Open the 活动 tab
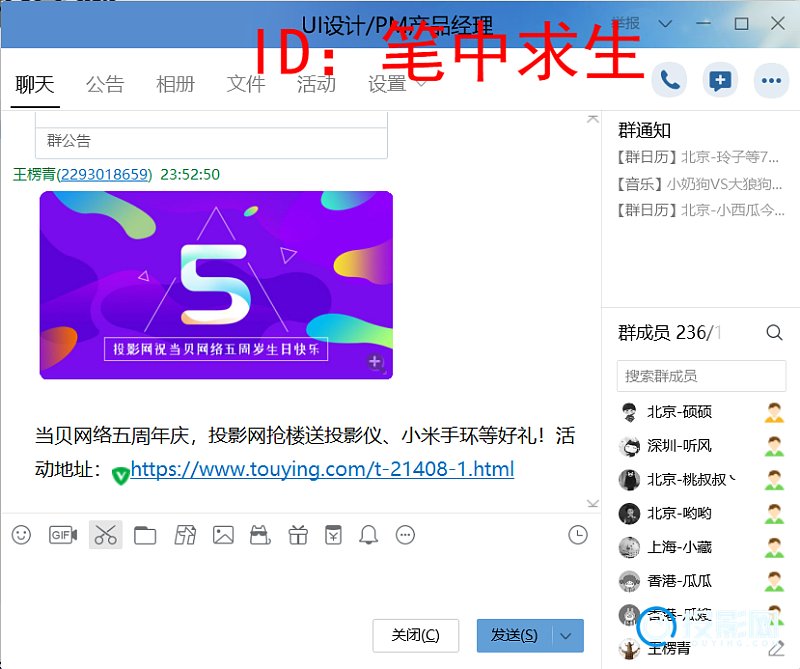The height and width of the screenshot is (669, 800). point(316,84)
